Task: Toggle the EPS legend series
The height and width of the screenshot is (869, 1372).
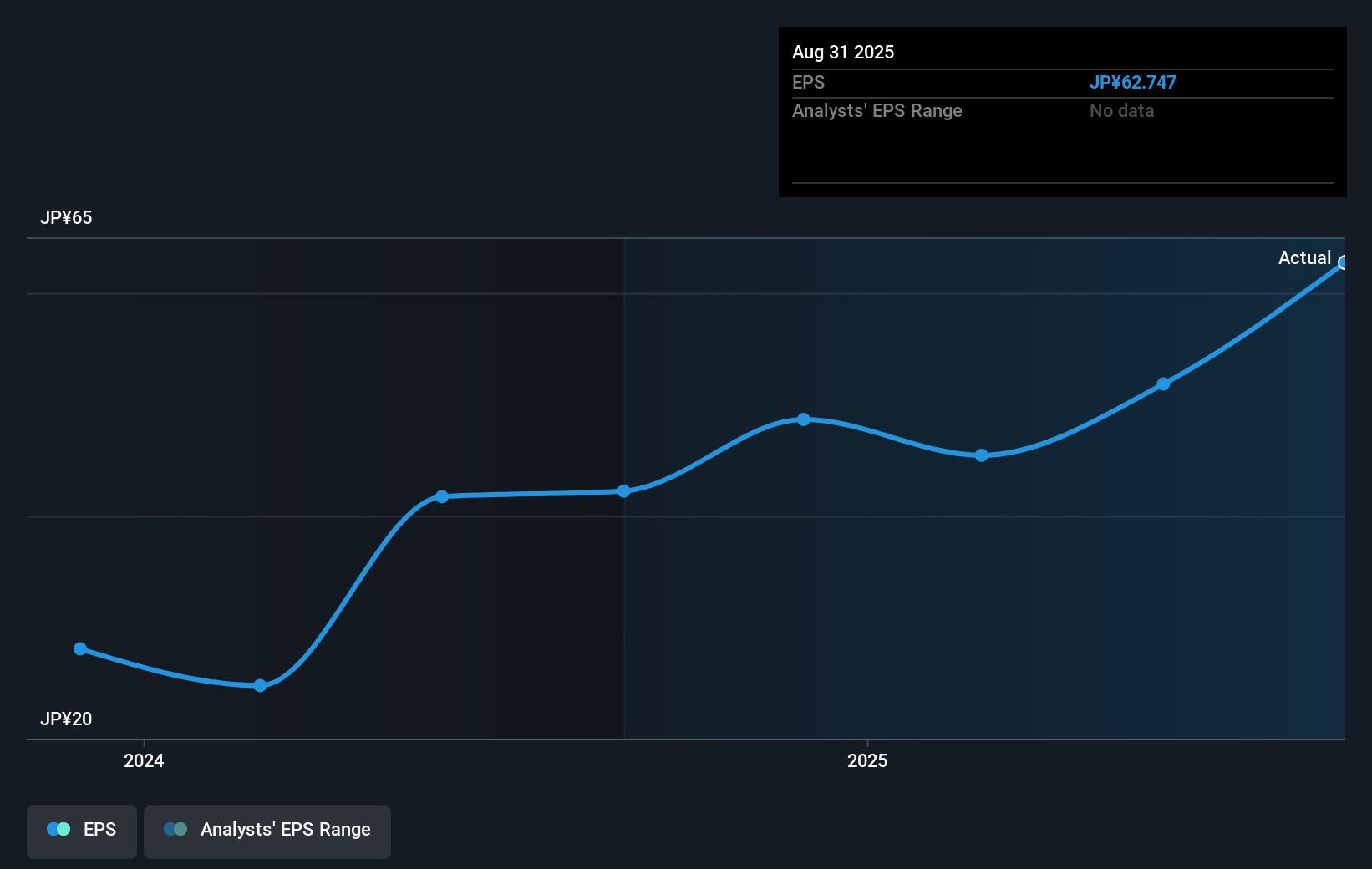Action: [82, 831]
